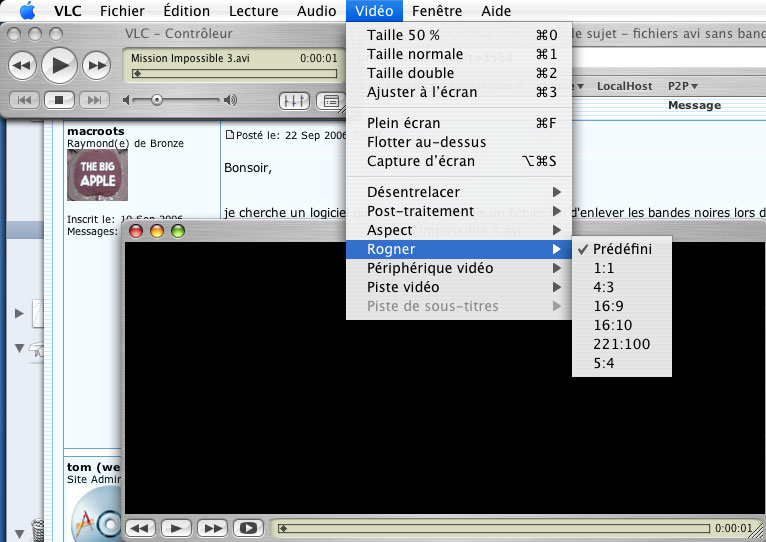Select 16:10 crop ratio
The height and width of the screenshot is (542, 766).
pos(622,325)
